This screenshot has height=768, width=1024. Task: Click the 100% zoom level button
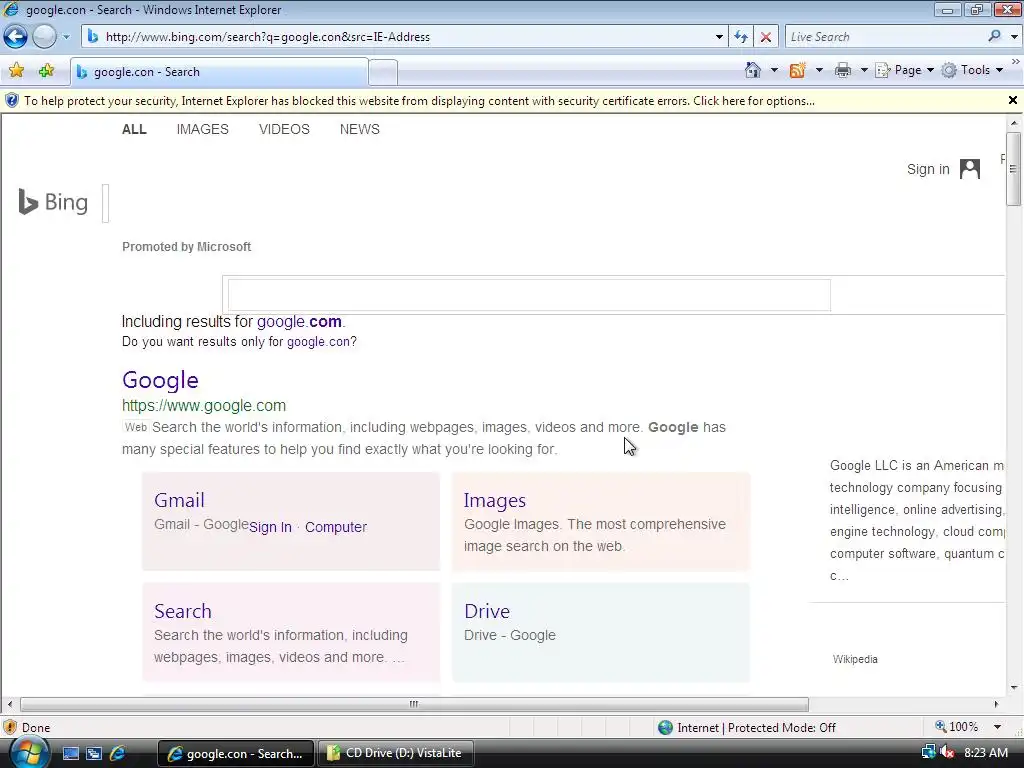[957, 727]
